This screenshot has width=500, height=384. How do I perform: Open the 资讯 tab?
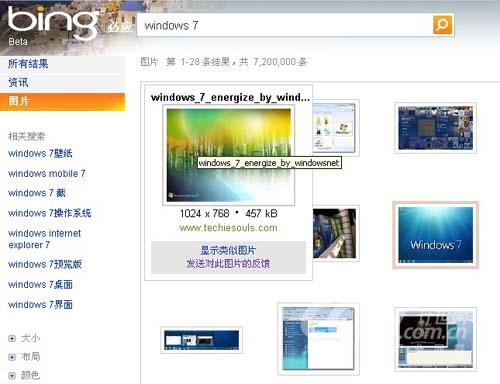point(18,82)
